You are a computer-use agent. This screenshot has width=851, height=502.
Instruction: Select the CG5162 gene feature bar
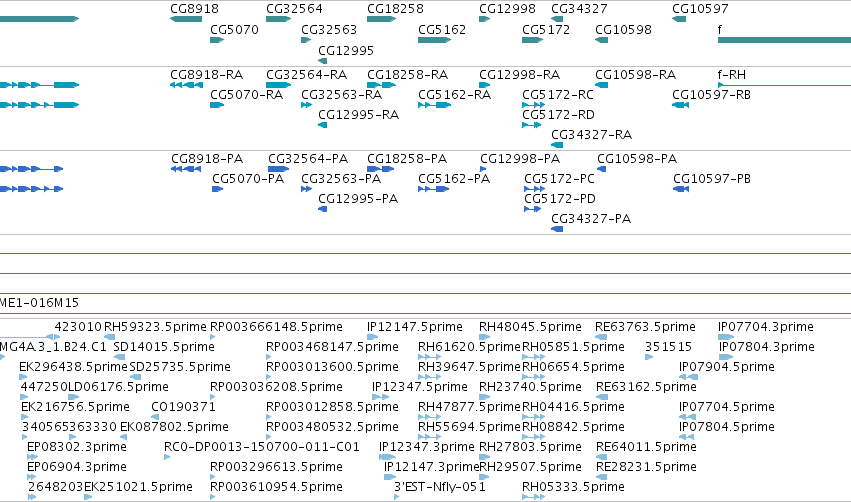435,40
